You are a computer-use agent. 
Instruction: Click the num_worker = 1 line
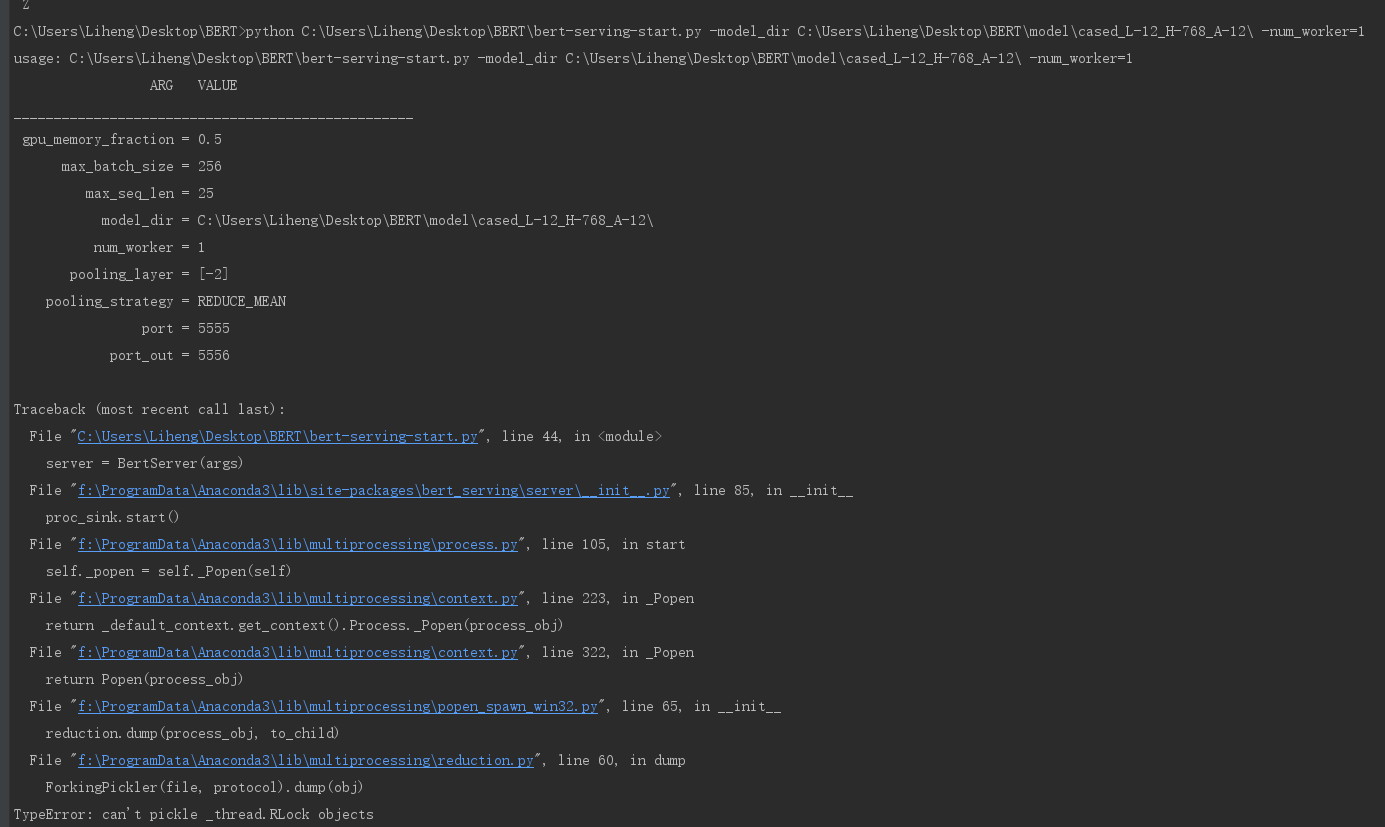[x=149, y=248]
